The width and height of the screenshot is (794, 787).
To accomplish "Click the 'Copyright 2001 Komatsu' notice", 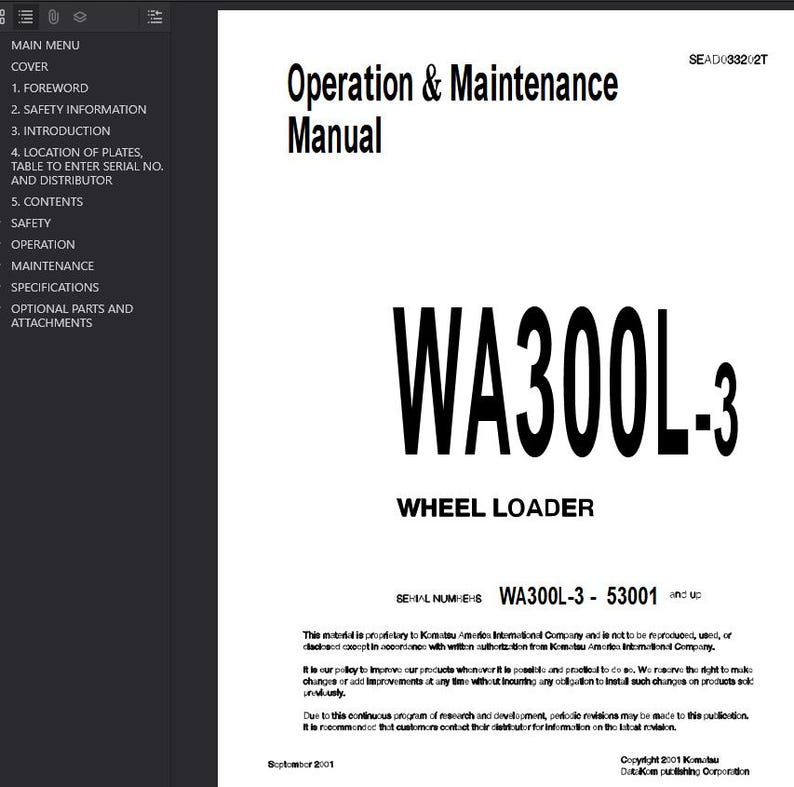I will (x=685, y=765).
